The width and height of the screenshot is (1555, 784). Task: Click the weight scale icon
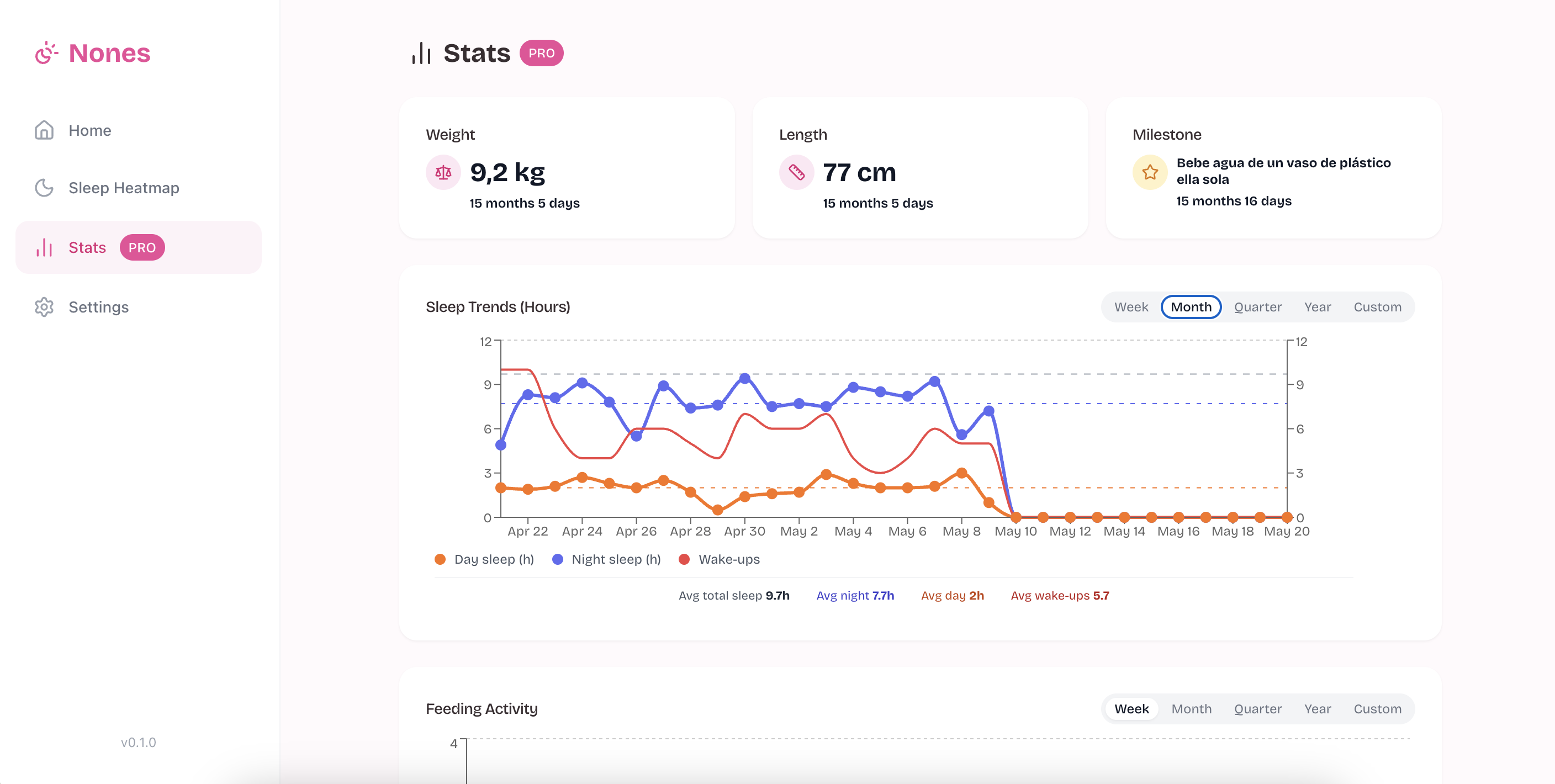click(x=443, y=173)
